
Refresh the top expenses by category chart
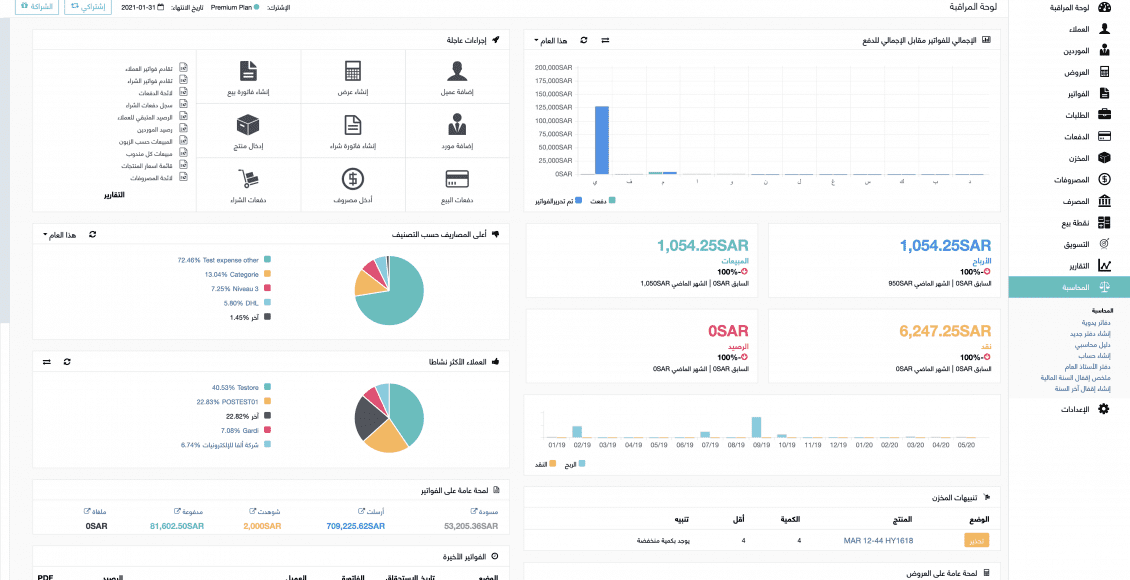click(x=92, y=234)
